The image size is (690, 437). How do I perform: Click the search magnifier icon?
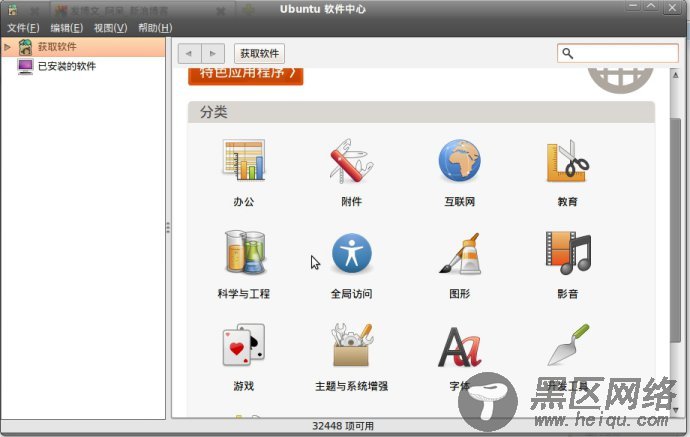(567, 53)
